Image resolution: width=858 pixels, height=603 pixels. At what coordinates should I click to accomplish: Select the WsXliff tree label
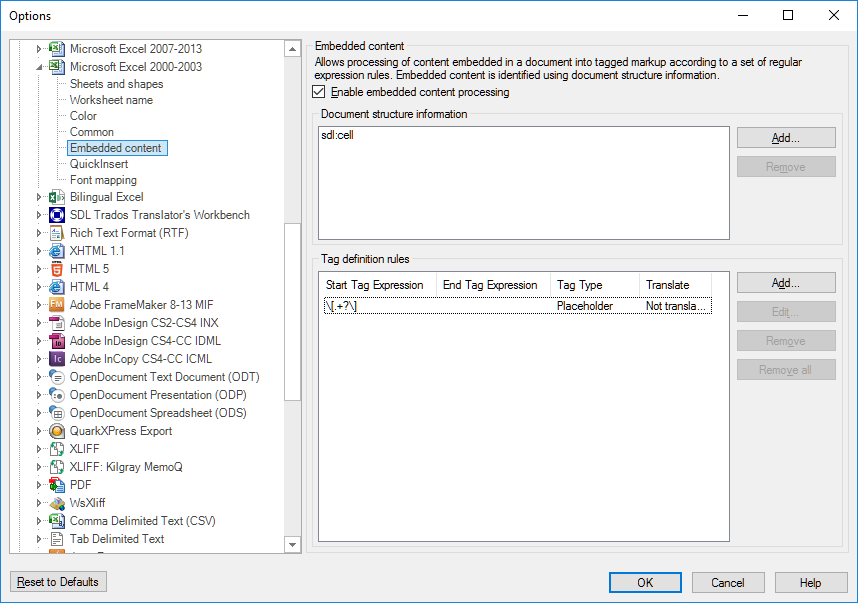[x=87, y=503]
